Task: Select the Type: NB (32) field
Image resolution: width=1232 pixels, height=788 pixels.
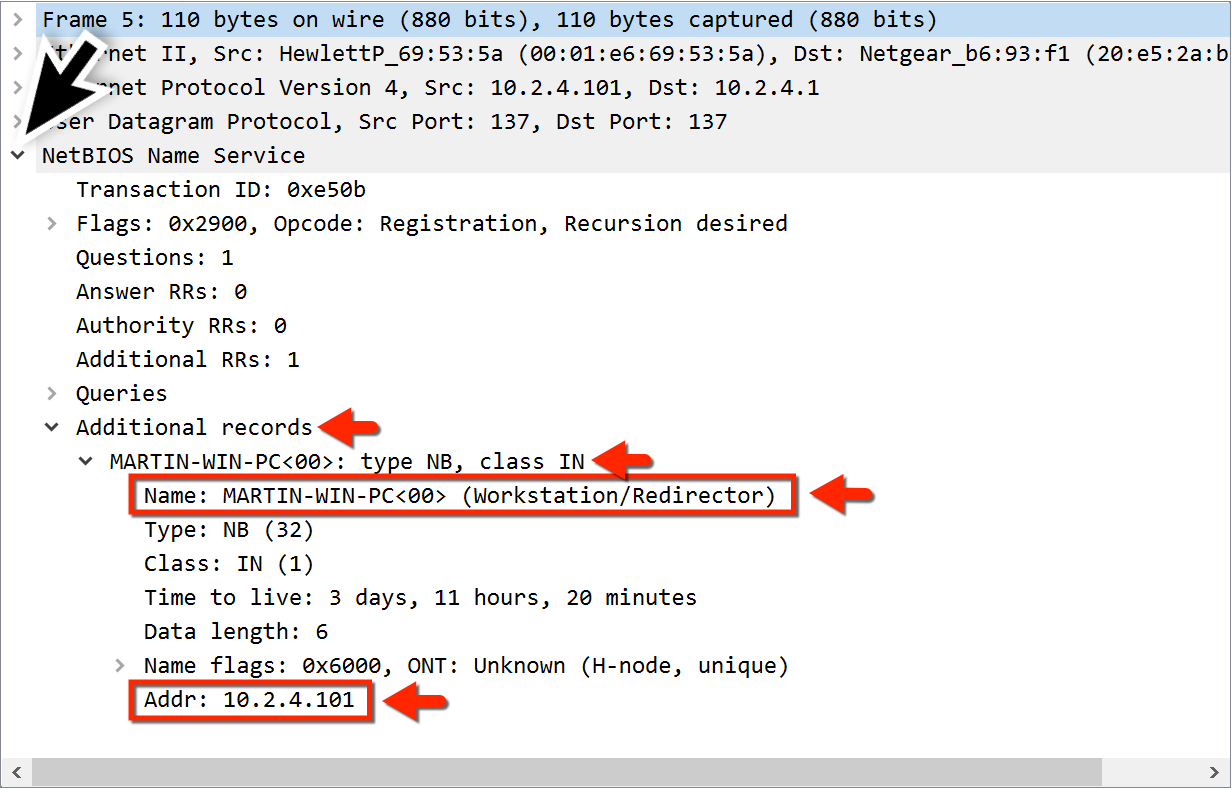Action: [x=229, y=530]
